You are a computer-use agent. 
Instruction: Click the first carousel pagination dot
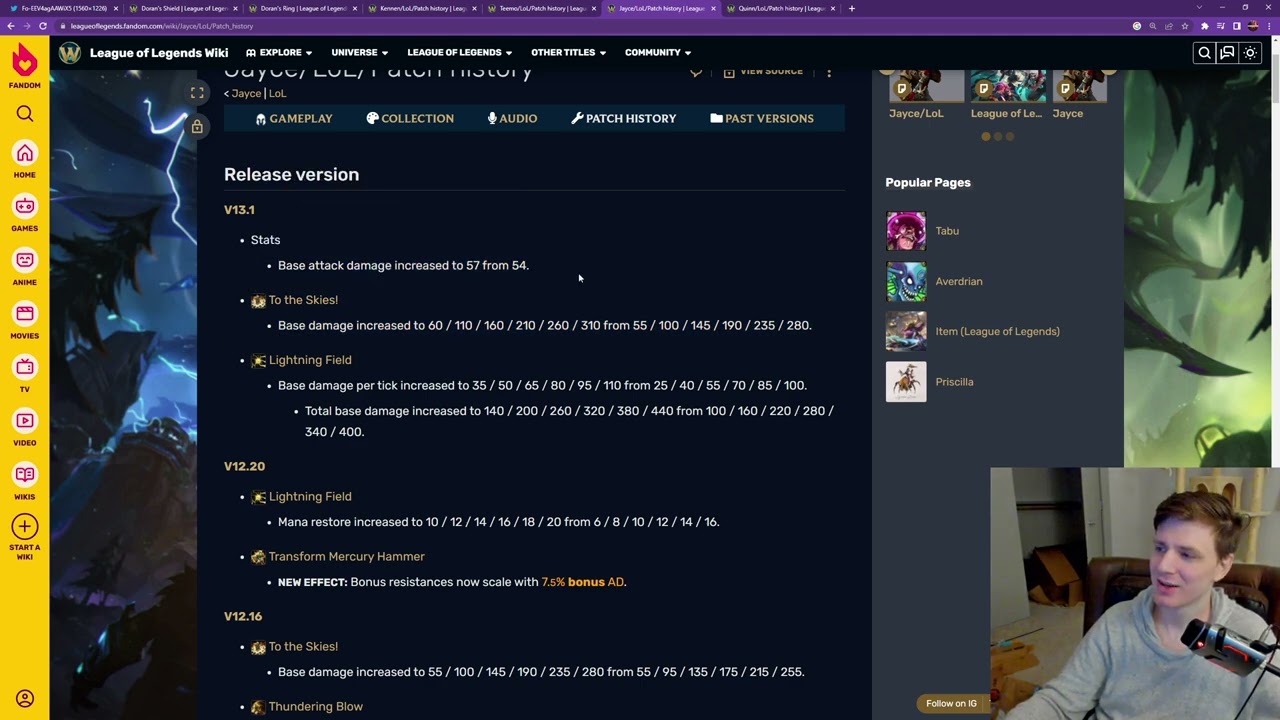click(985, 137)
